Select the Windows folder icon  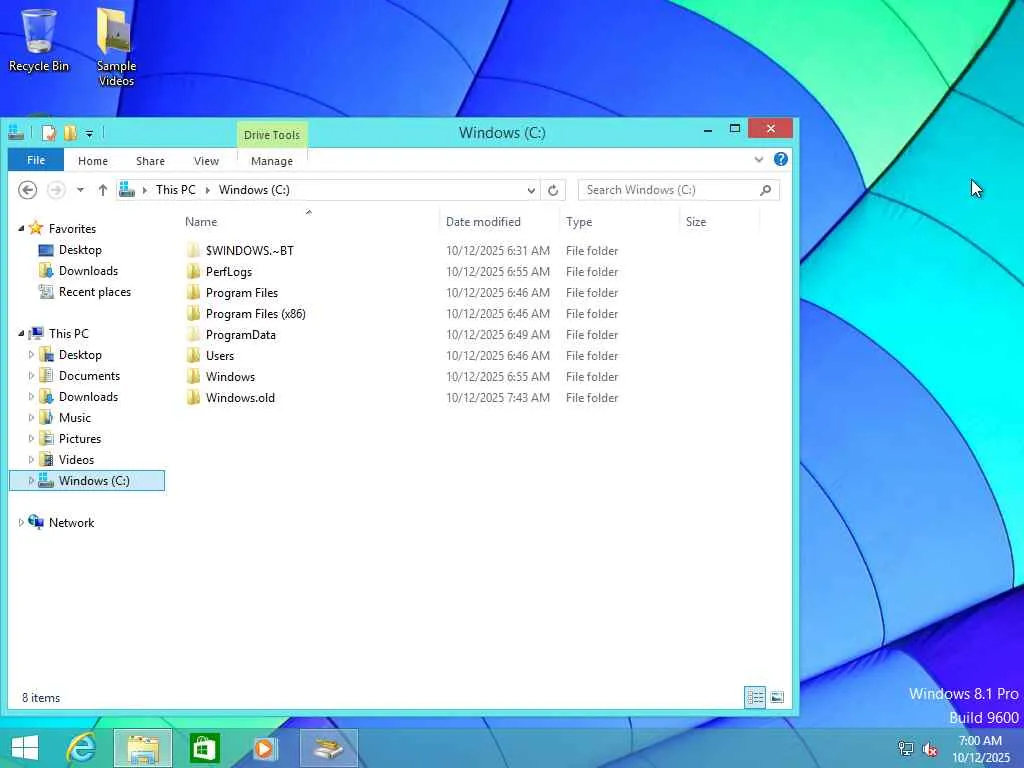click(193, 376)
